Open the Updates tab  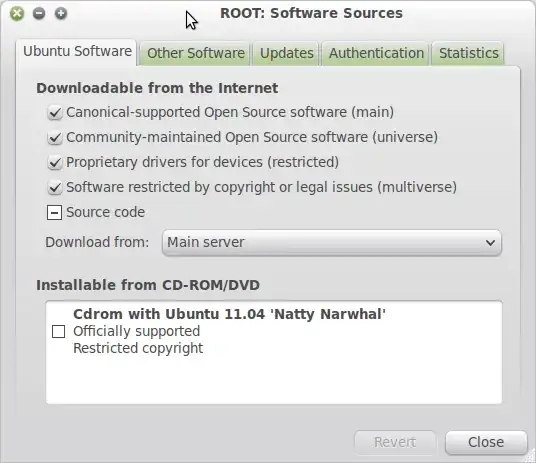(286, 53)
